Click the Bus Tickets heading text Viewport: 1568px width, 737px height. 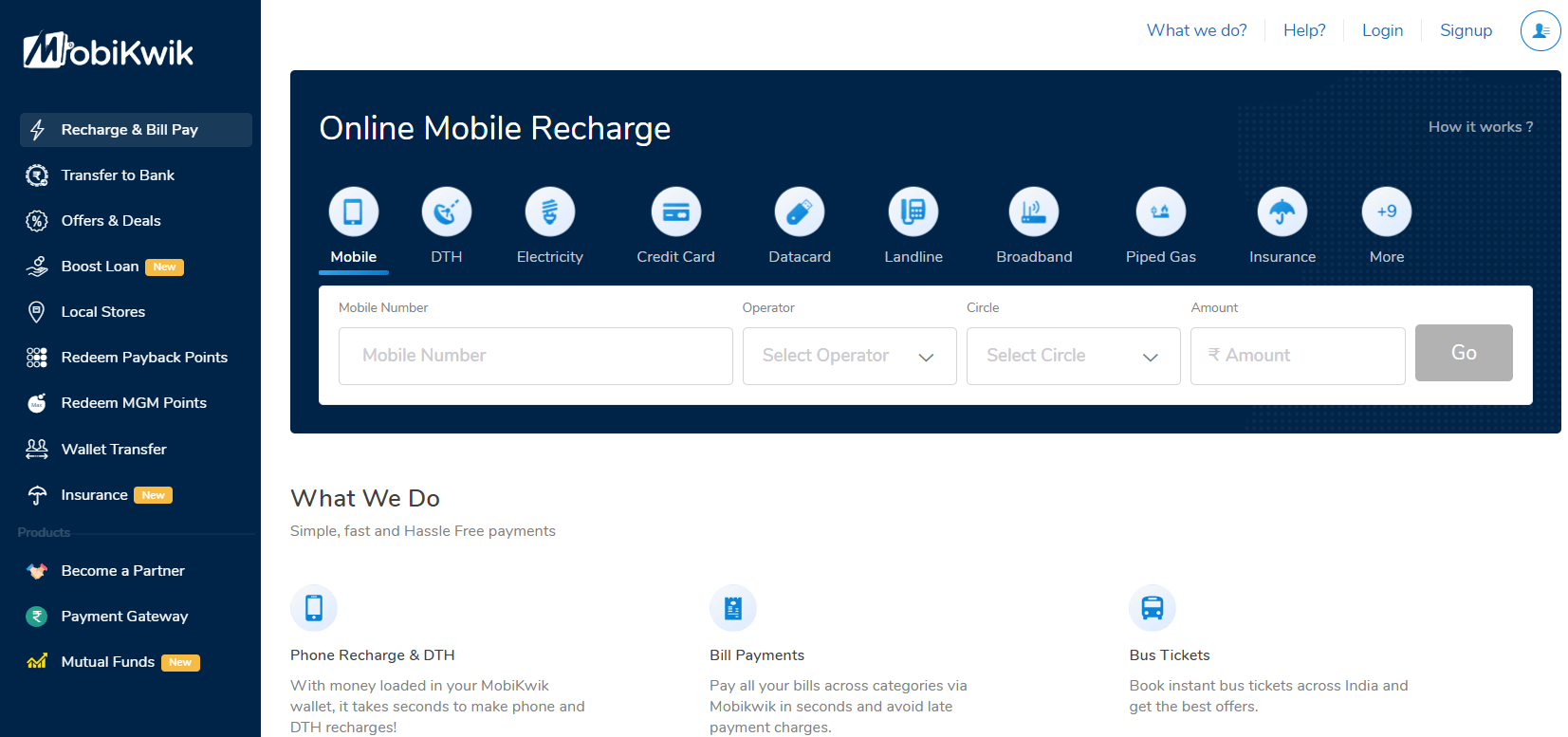point(1170,655)
